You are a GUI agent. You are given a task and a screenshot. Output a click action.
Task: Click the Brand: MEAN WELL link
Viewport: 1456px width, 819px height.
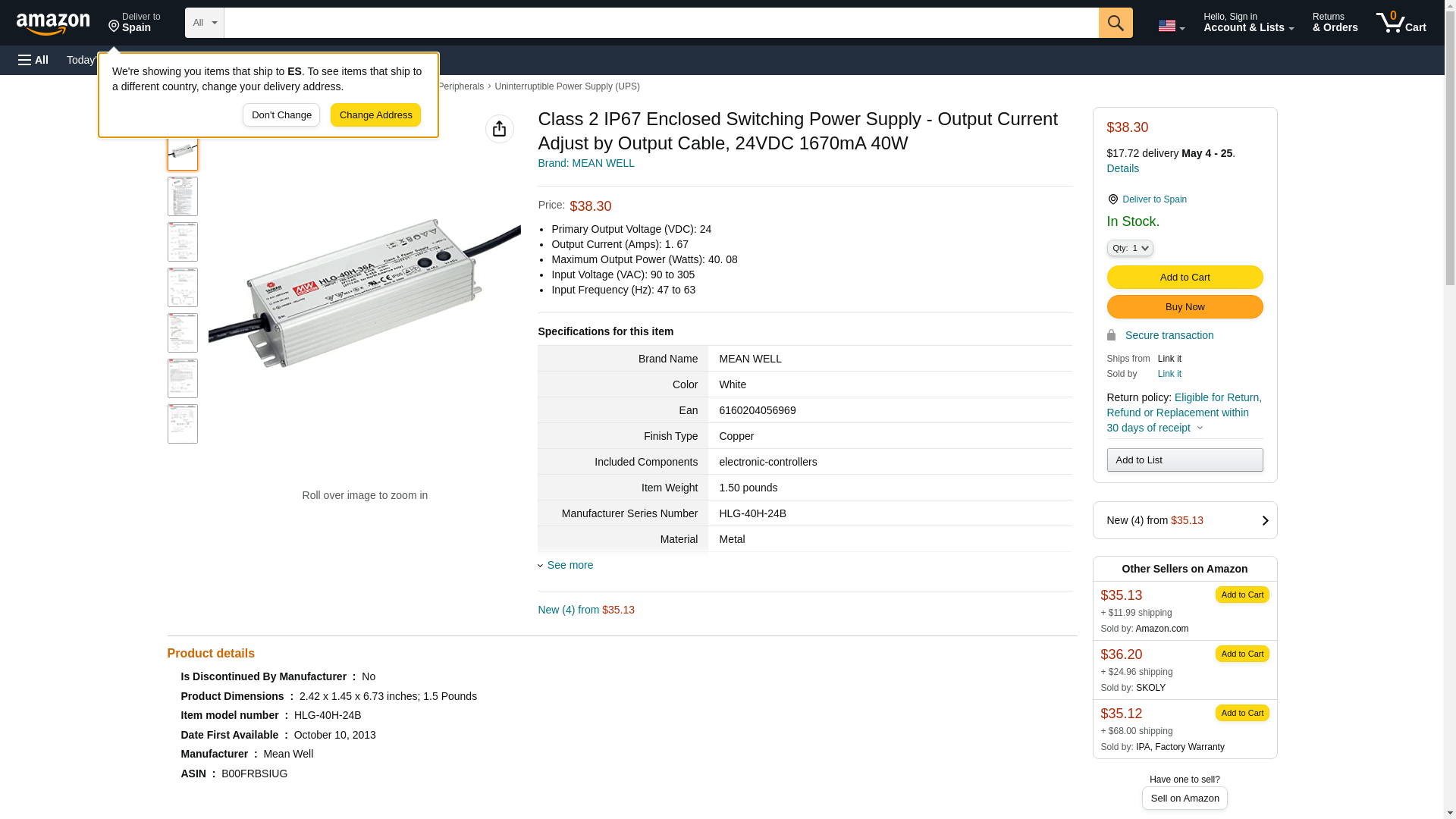tap(585, 163)
